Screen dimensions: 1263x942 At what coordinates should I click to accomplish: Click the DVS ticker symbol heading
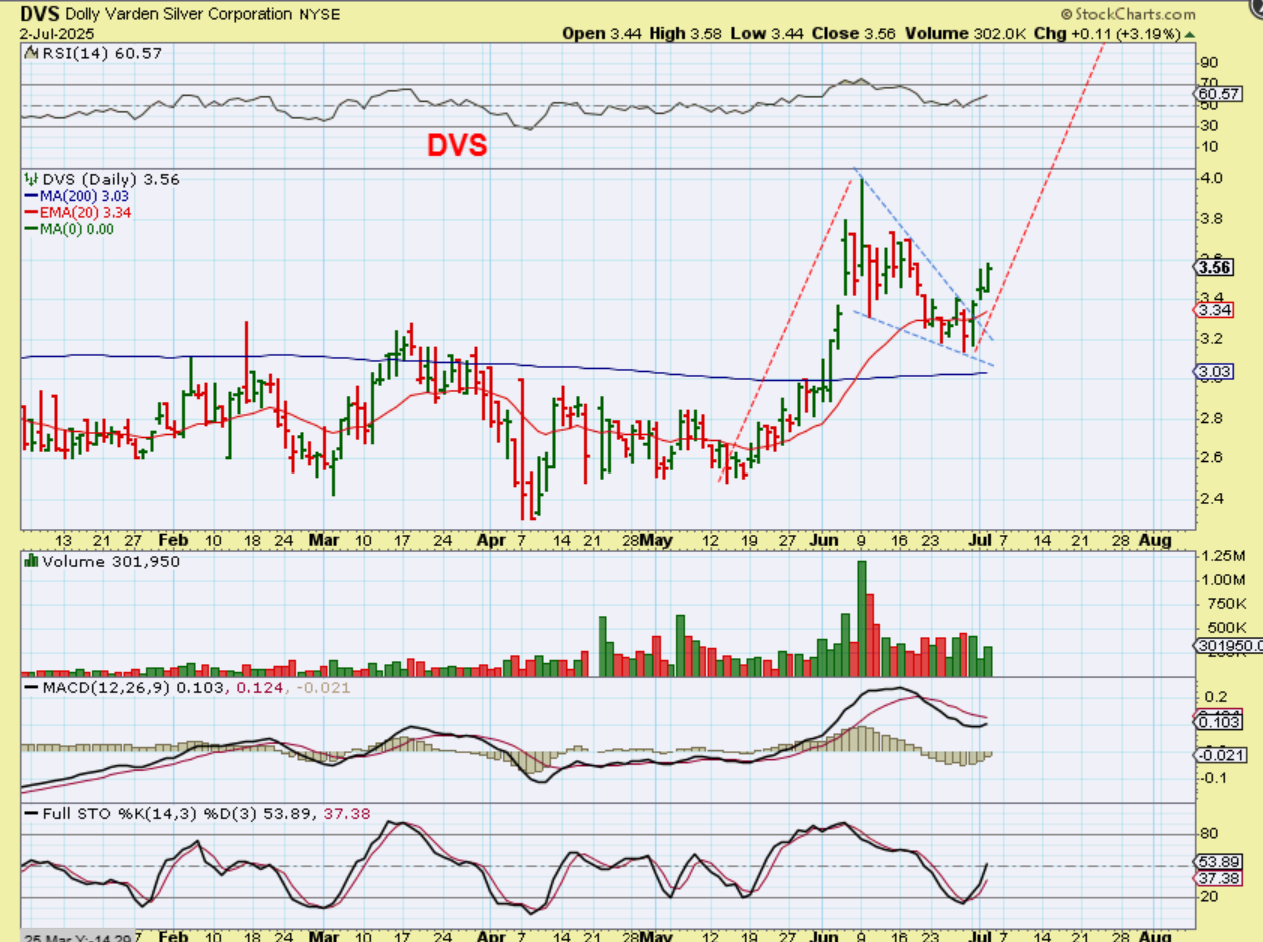(39, 16)
